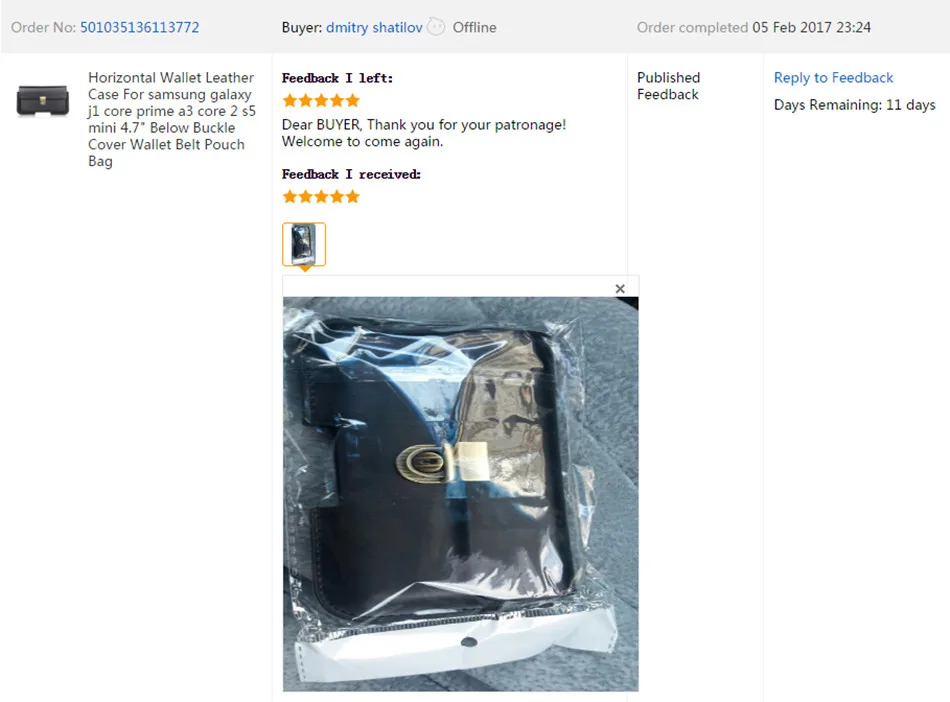
Task: Click last star under Feedback I received
Action: pyautogui.click(x=353, y=197)
